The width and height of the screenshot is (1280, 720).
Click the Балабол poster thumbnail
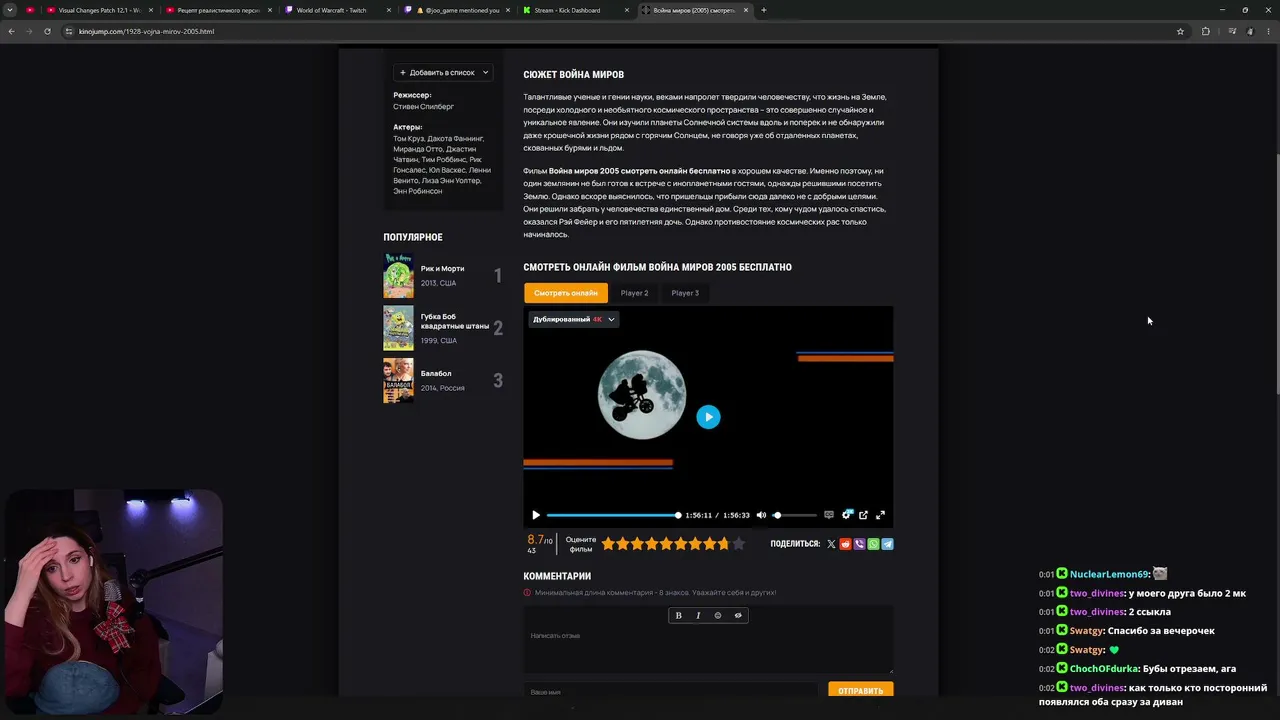click(398, 381)
